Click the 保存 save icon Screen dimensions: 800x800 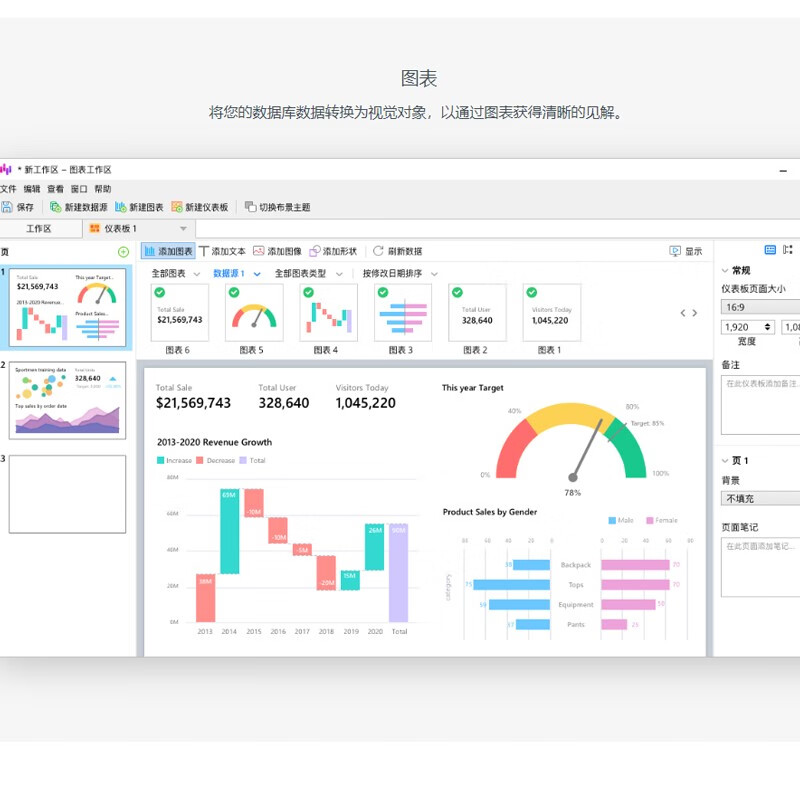[7, 207]
